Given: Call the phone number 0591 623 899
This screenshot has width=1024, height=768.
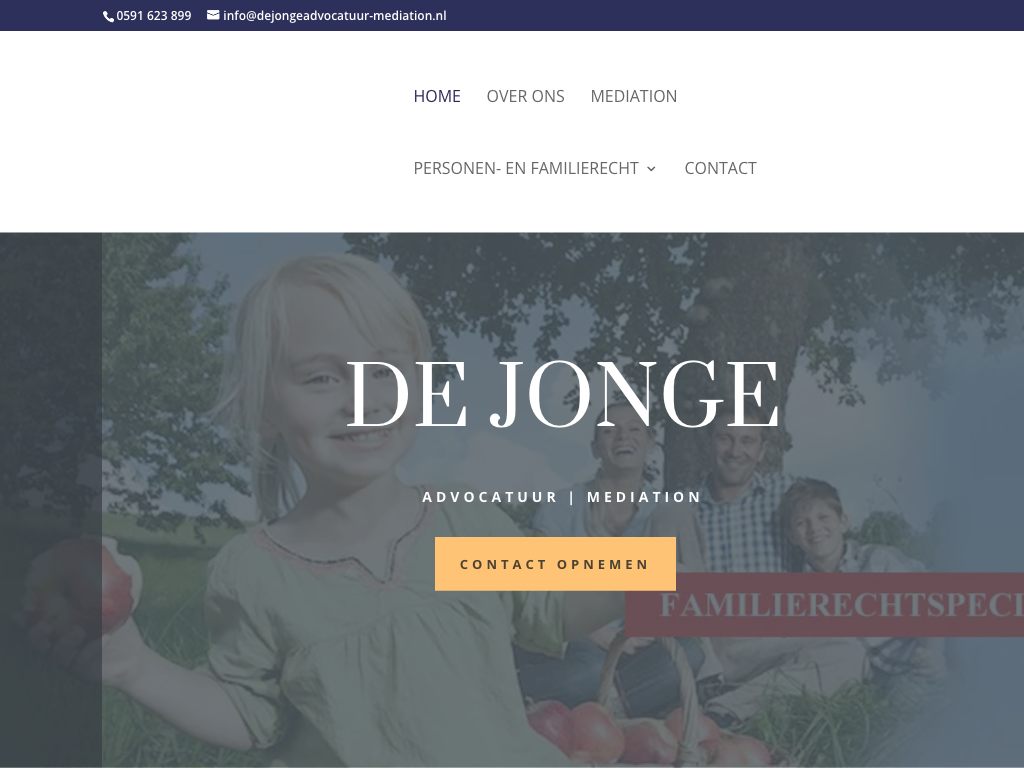Looking at the screenshot, I should click(x=153, y=16).
